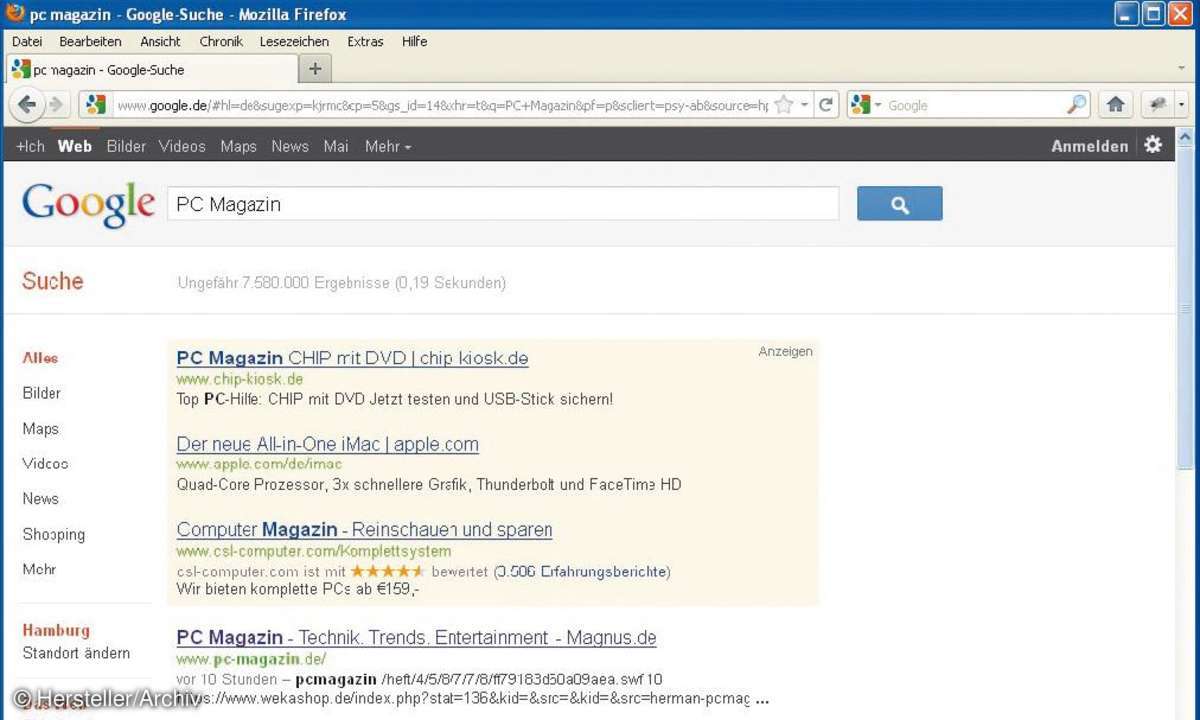The width and height of the screenshot is (1200, 720).
Task: Open the Hilfe menu
Action: (x=414, y=41)
